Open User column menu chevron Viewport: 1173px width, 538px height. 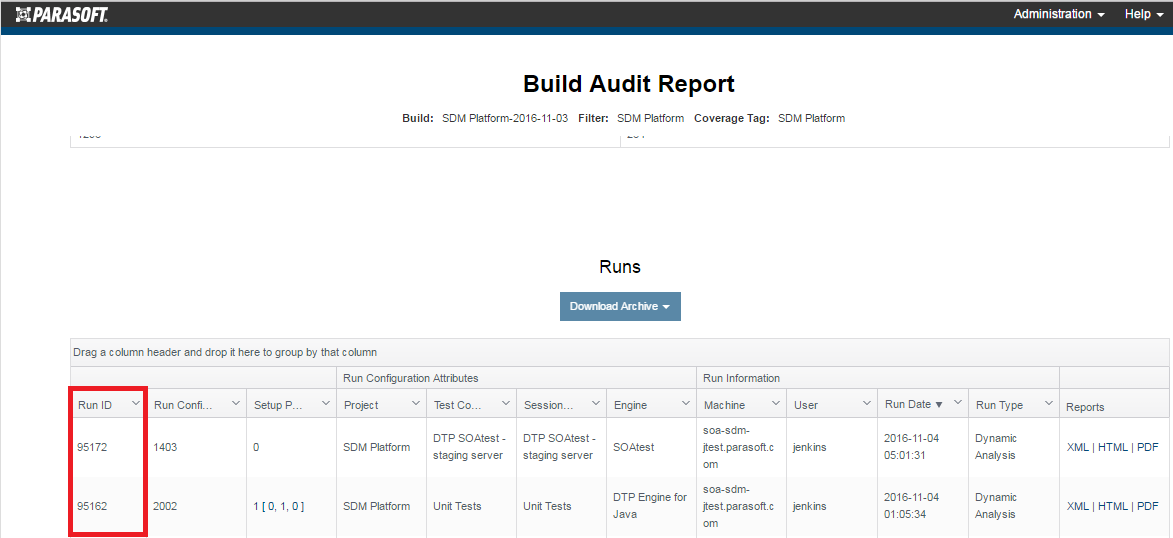(x=866, y=403)
